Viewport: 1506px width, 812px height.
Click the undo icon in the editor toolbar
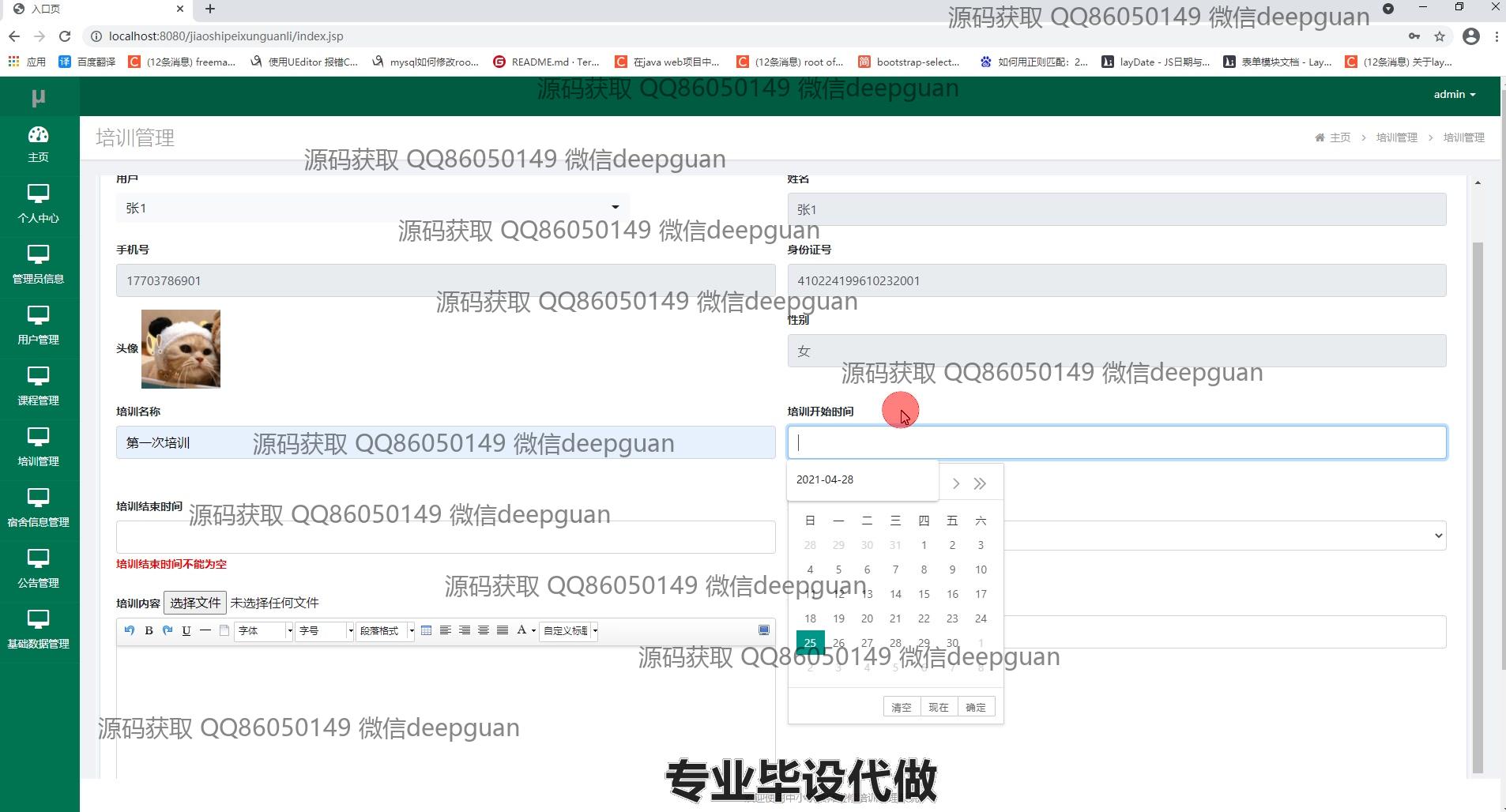(129, 630)
